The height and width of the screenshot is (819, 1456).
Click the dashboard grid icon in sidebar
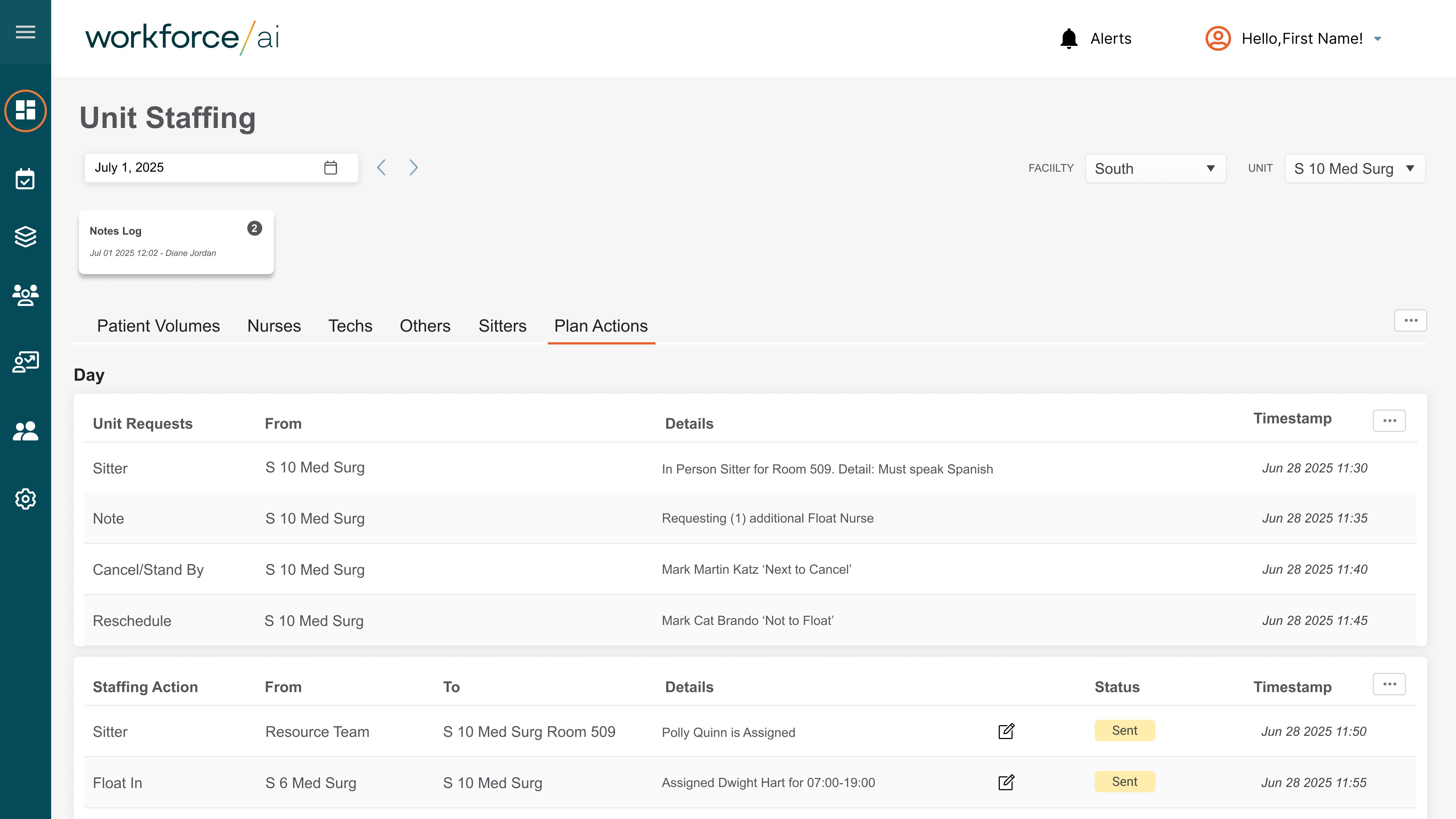(26, 111)
